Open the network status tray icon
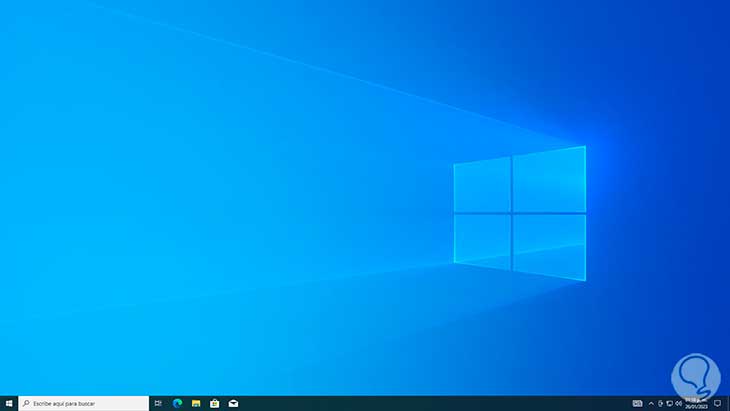 [669, 403]
